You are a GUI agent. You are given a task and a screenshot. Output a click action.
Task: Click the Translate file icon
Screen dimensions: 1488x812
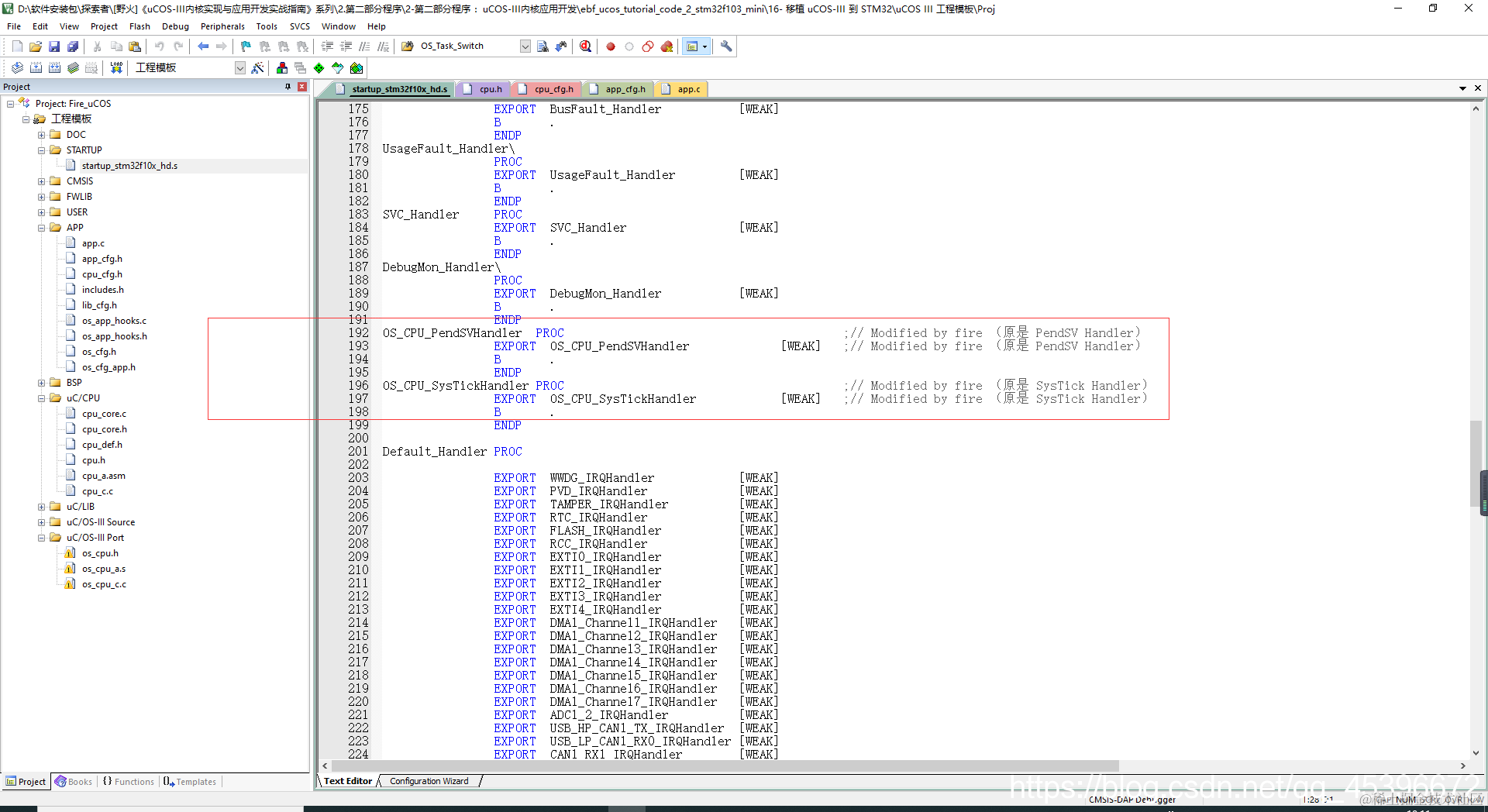tap(17, 68)
